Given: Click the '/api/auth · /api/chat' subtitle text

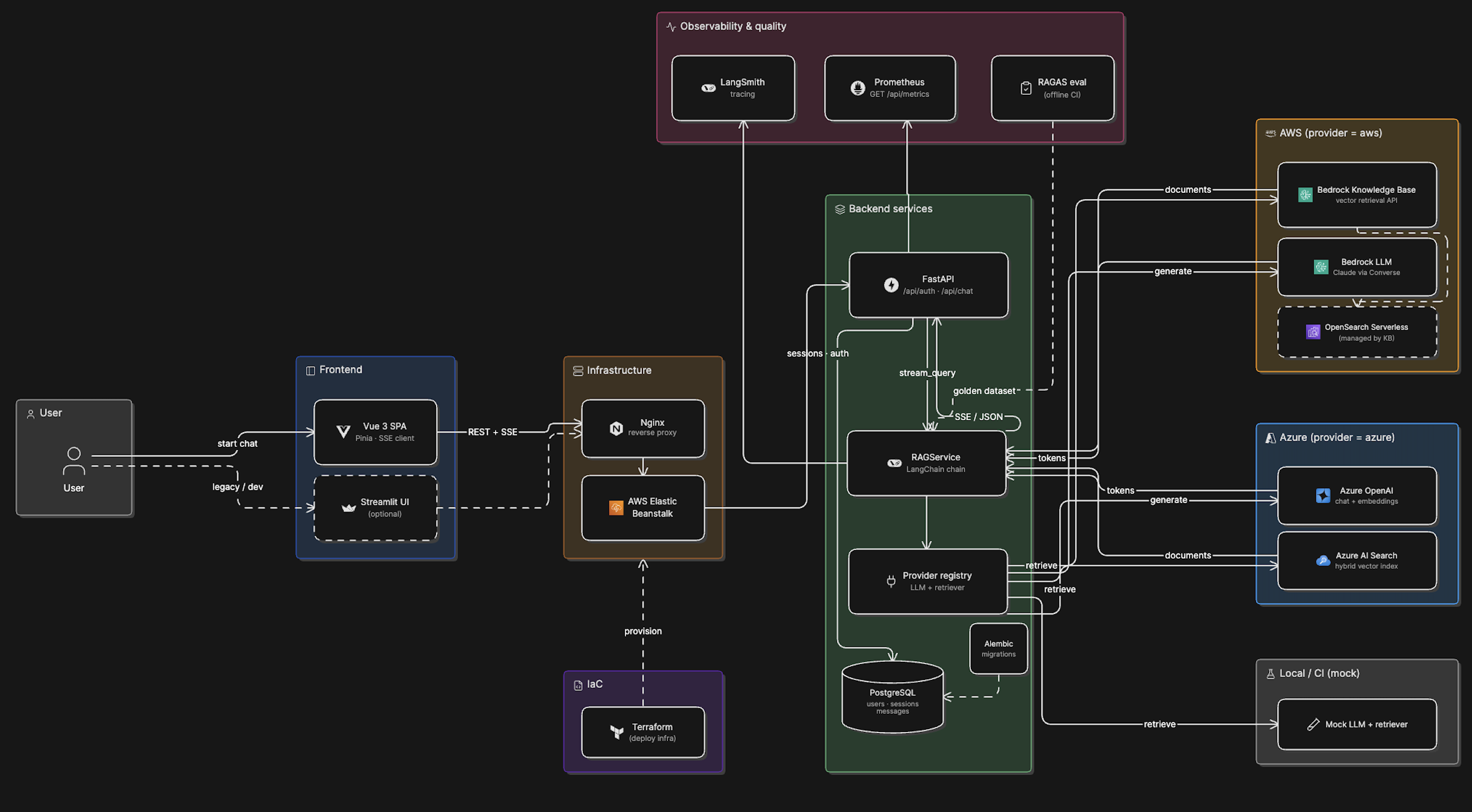Looking at the screenshot, I should click(938, 291).
